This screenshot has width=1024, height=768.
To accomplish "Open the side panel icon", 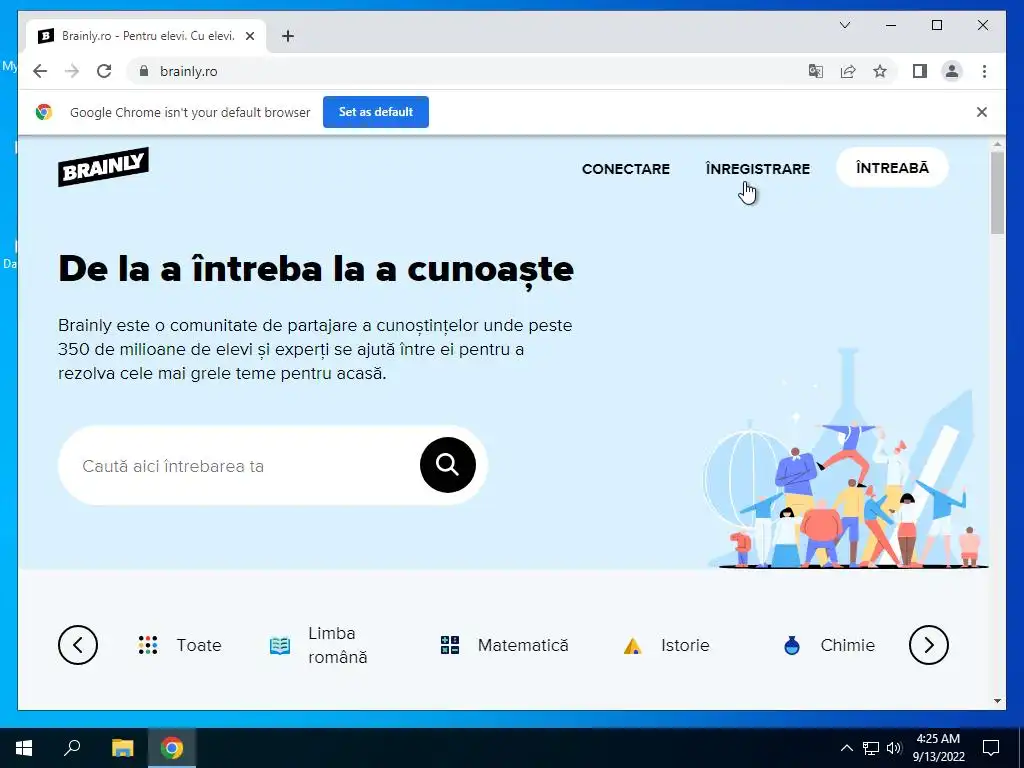I will click(920, 71).
